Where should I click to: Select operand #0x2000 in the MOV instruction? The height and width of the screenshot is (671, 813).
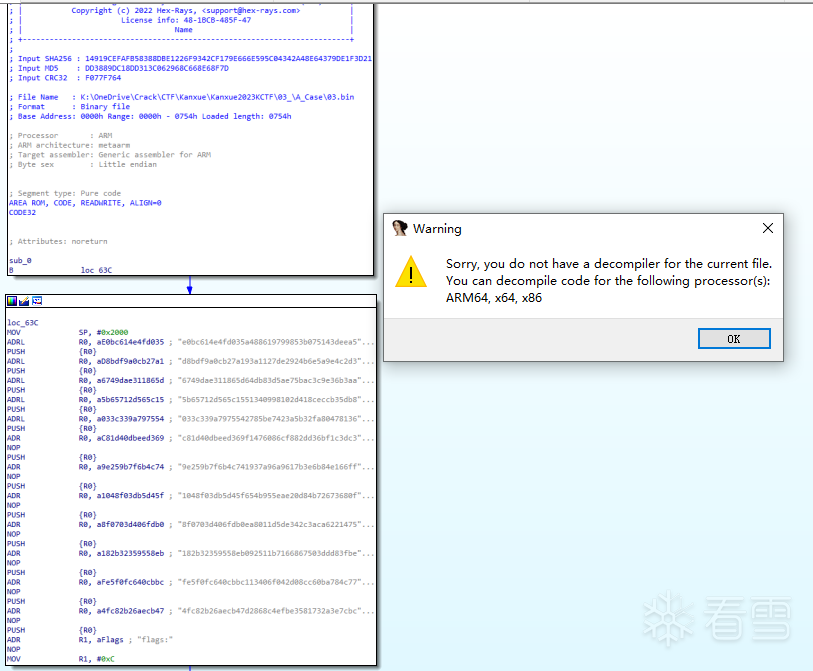pyautogui.click(x=113, y=332)
